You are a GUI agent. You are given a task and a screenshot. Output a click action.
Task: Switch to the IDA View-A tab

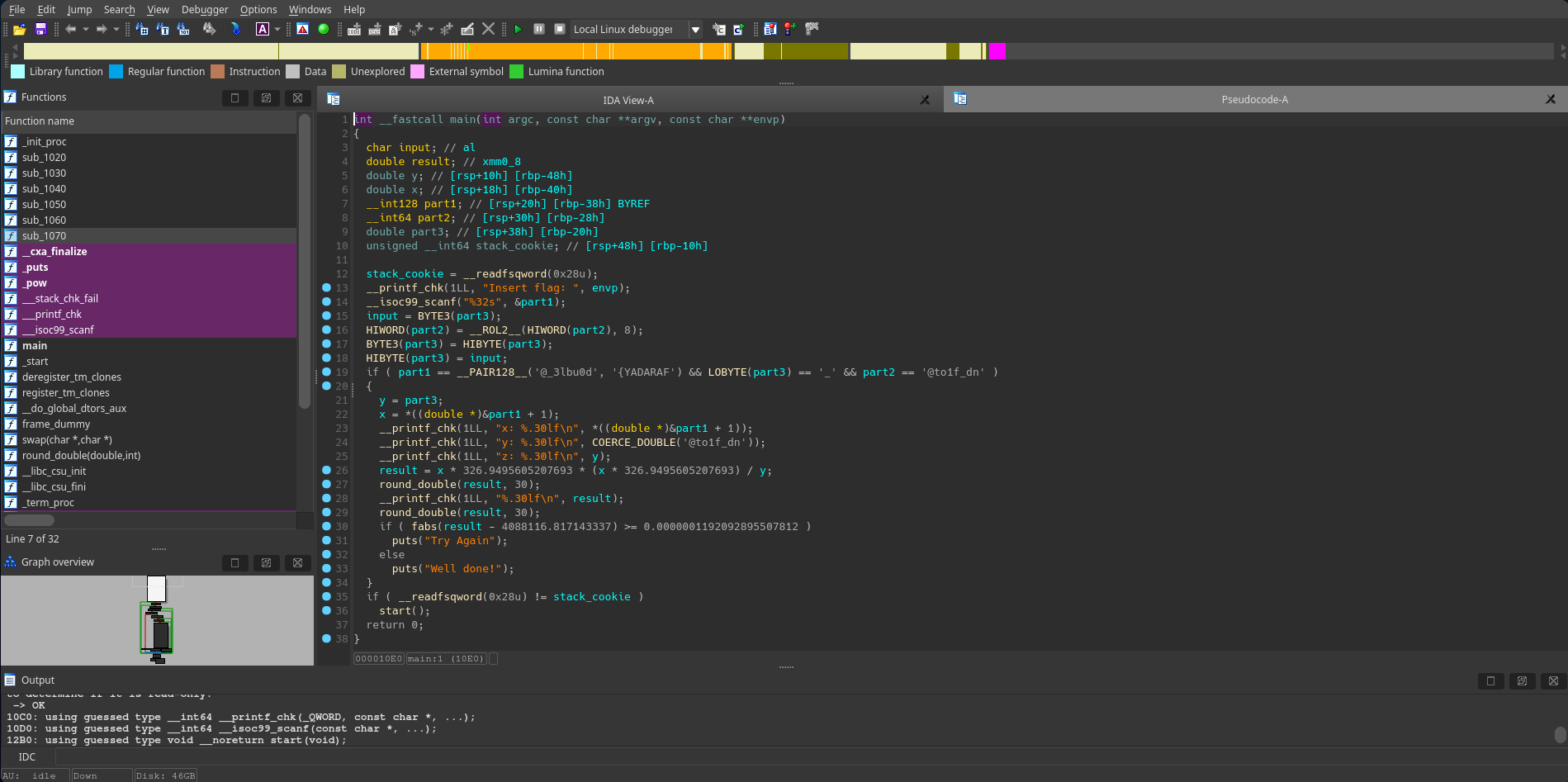628,100
